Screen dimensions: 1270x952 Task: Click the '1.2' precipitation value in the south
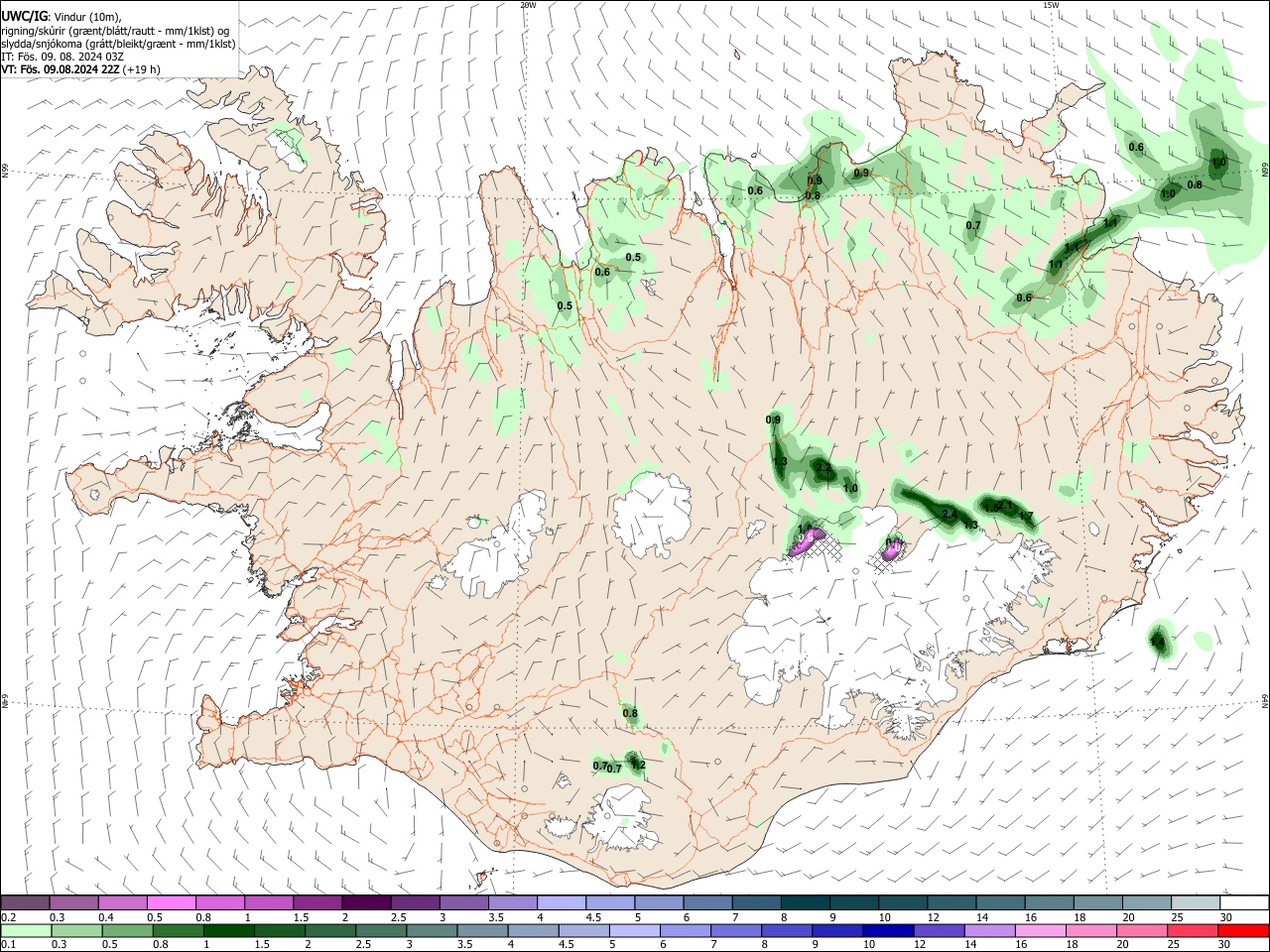[638, 765]
